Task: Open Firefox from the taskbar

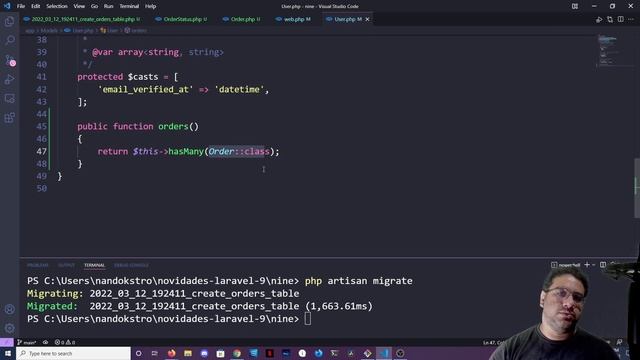Action: [171, 353]
